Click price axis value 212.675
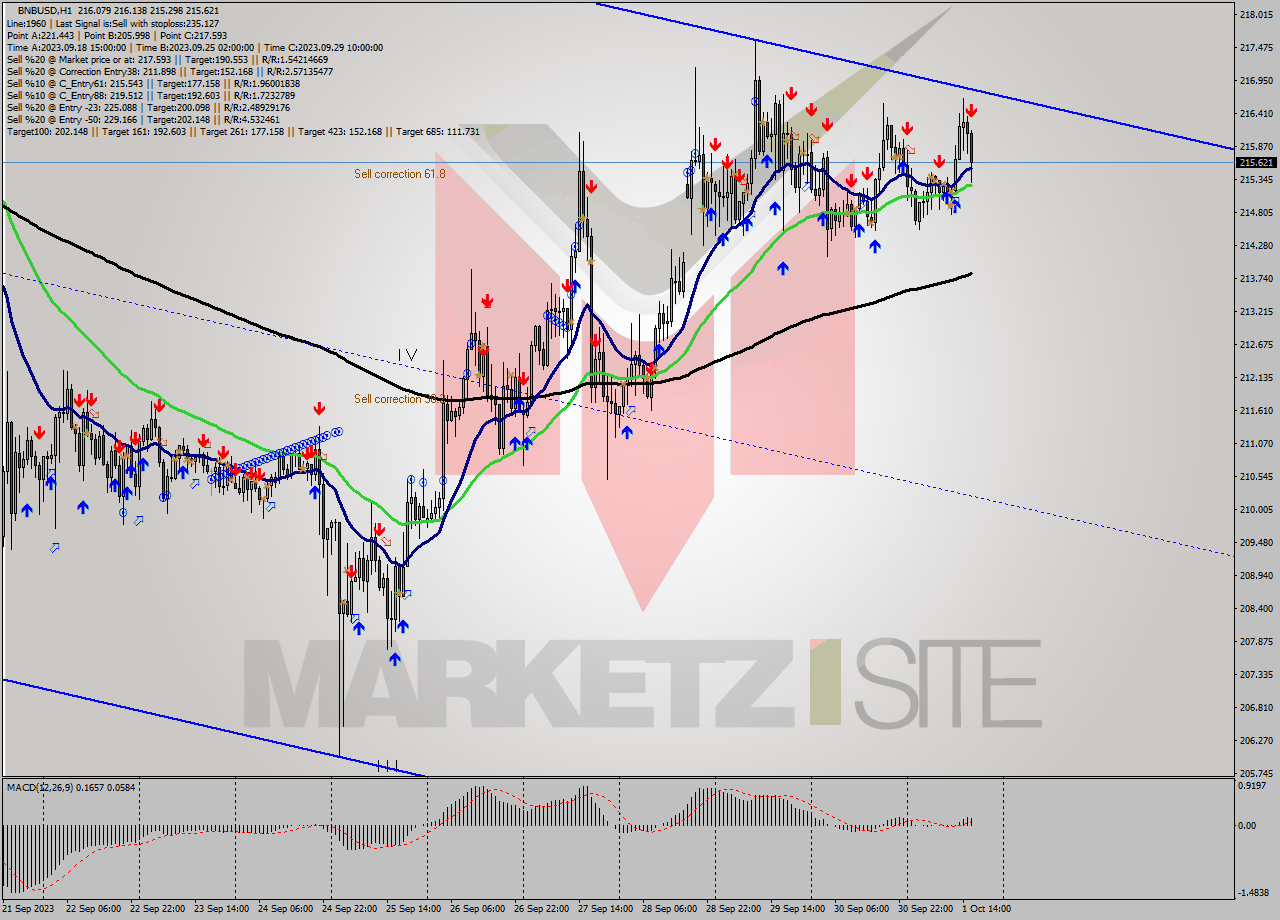 [1255, 345]
